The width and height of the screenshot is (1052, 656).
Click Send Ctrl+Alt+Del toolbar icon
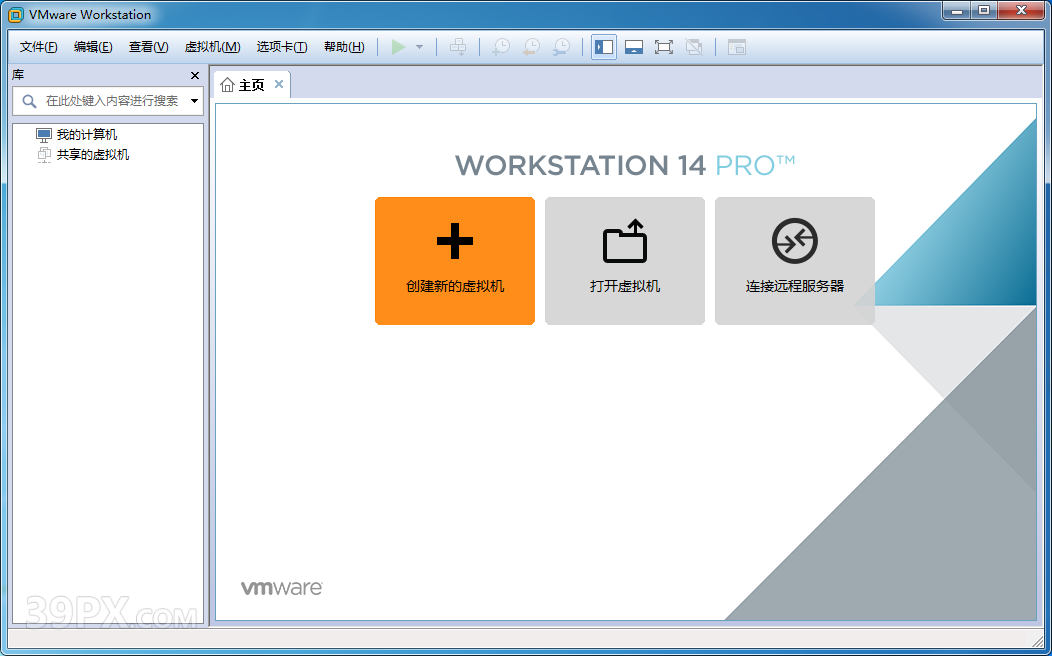pyautogui.click(x=458, y=47)
